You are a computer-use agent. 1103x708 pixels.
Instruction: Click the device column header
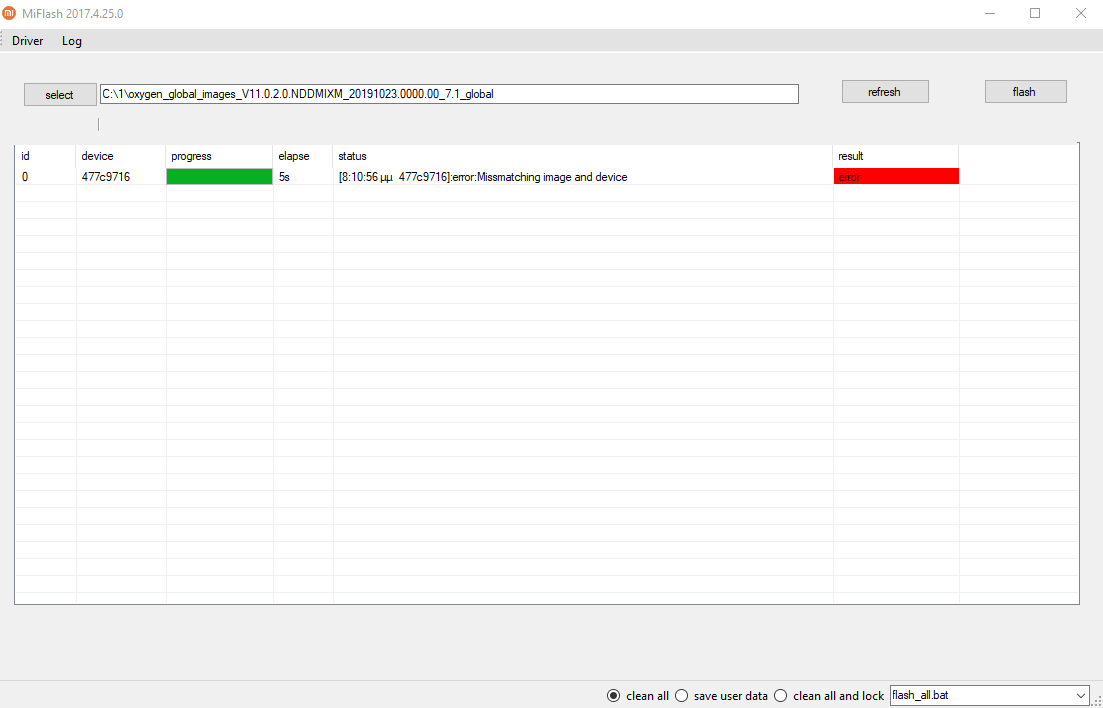point(120,156)
